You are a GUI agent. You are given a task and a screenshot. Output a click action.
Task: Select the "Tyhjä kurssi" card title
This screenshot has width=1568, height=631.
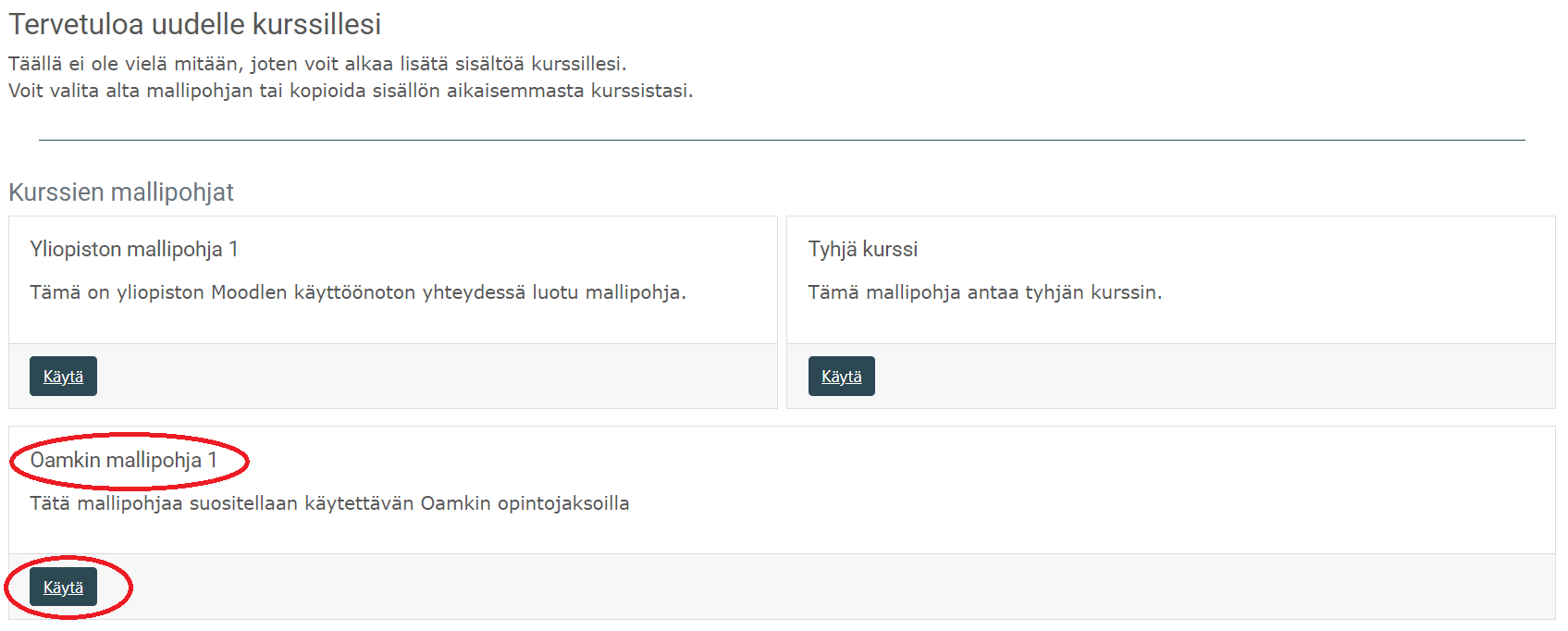[x=863, y=249]
